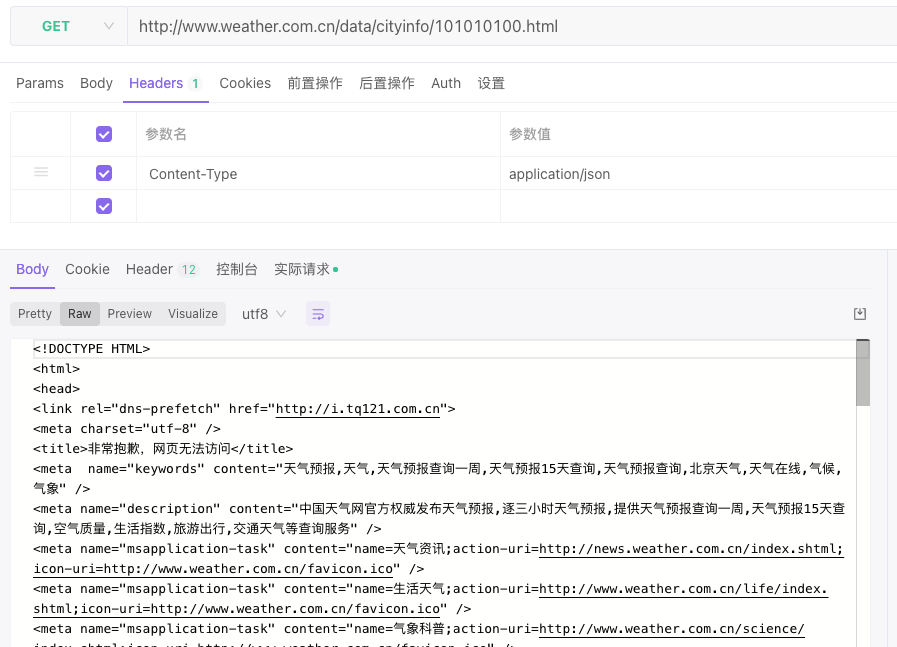Open the www.weather.com.cn/science/ link
The height and width of the screenshot is (647, 897).
672,629
